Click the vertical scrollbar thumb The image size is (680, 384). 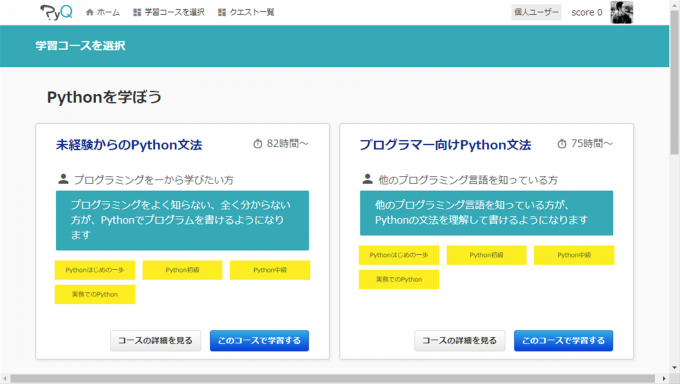click(674, 82)
